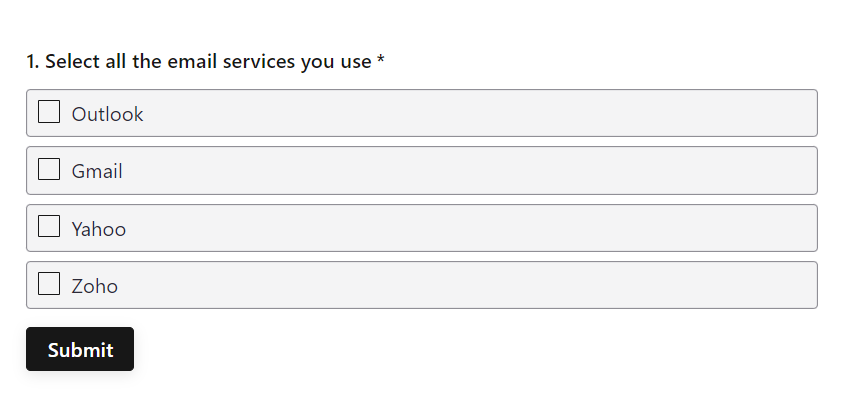The image size is (862, 404).
Task: Click the Submit button
Action: pyautogui.click(x=80, y=349)
